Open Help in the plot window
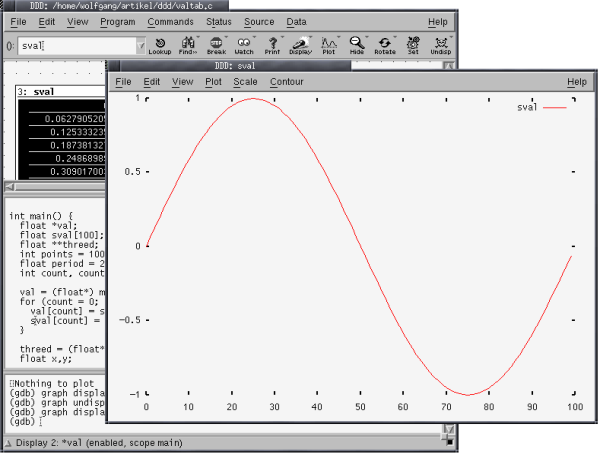600x454 pixels. [x=577, y=81]
